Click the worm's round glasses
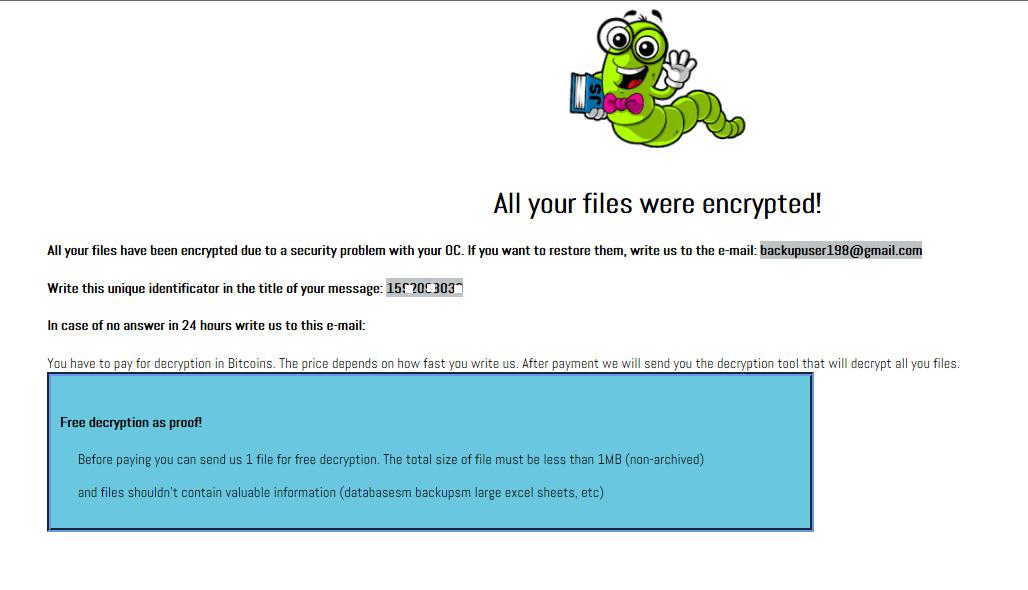The height and width of the screenshot is (590, 1028). pos(630,40)
